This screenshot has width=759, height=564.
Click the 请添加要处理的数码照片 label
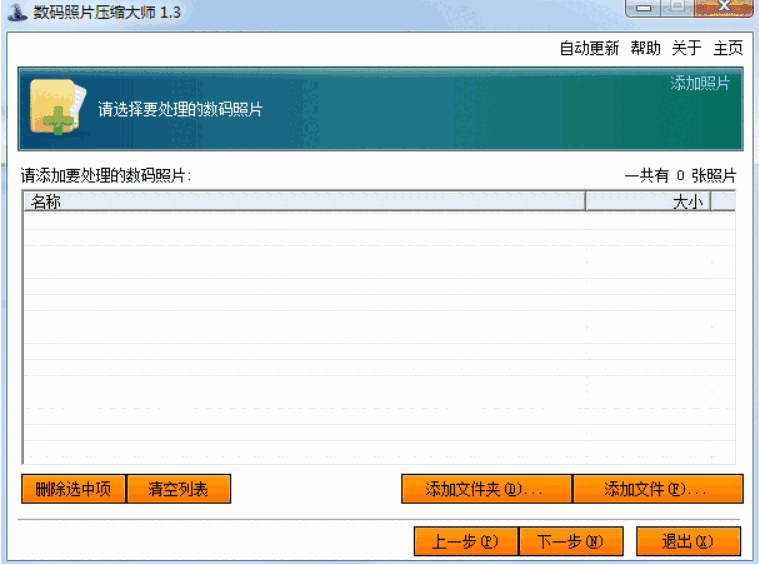[106, 175]
